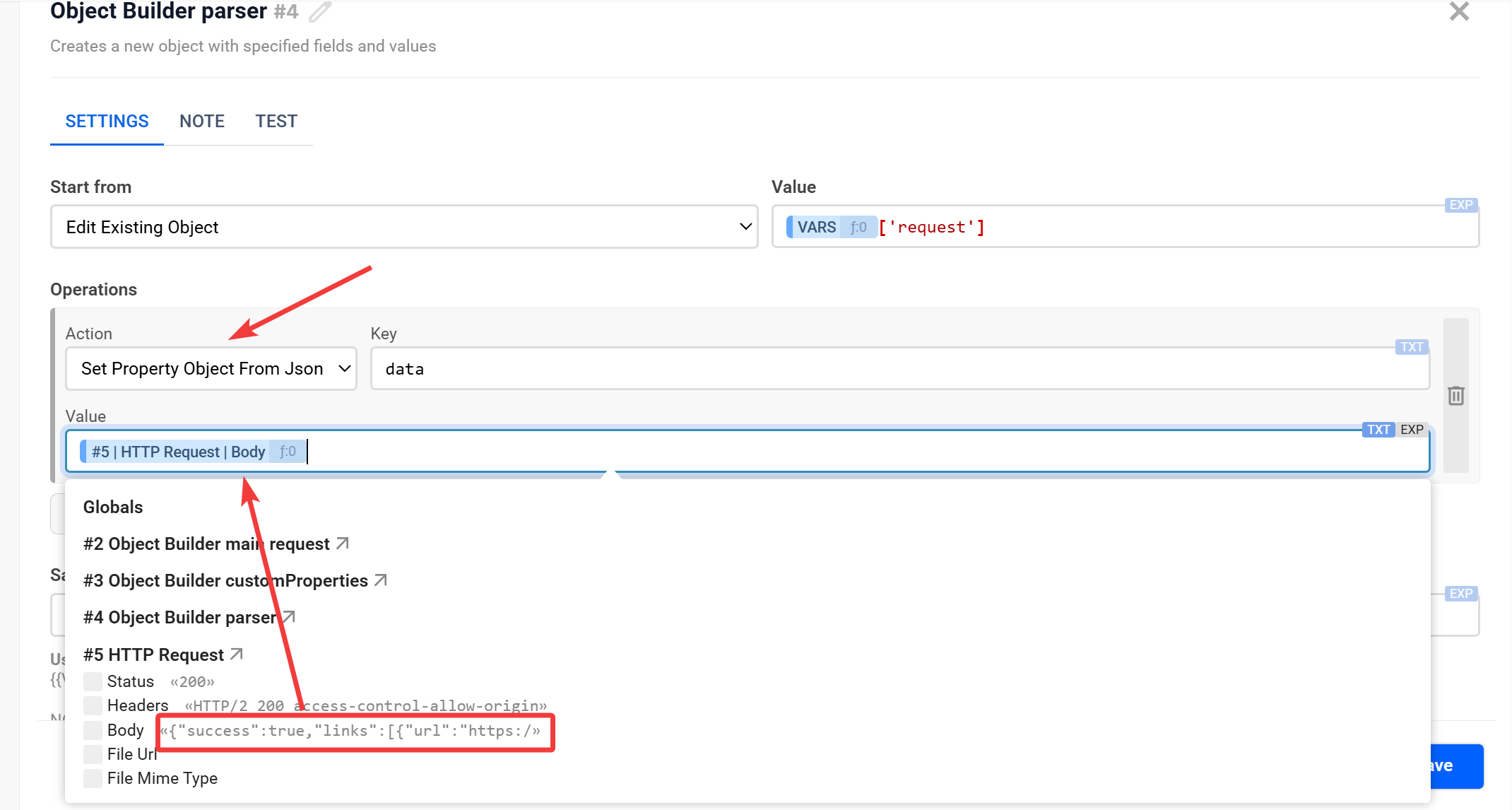
Task: Switch to the NOTE tab
Action: pos(202,122)
